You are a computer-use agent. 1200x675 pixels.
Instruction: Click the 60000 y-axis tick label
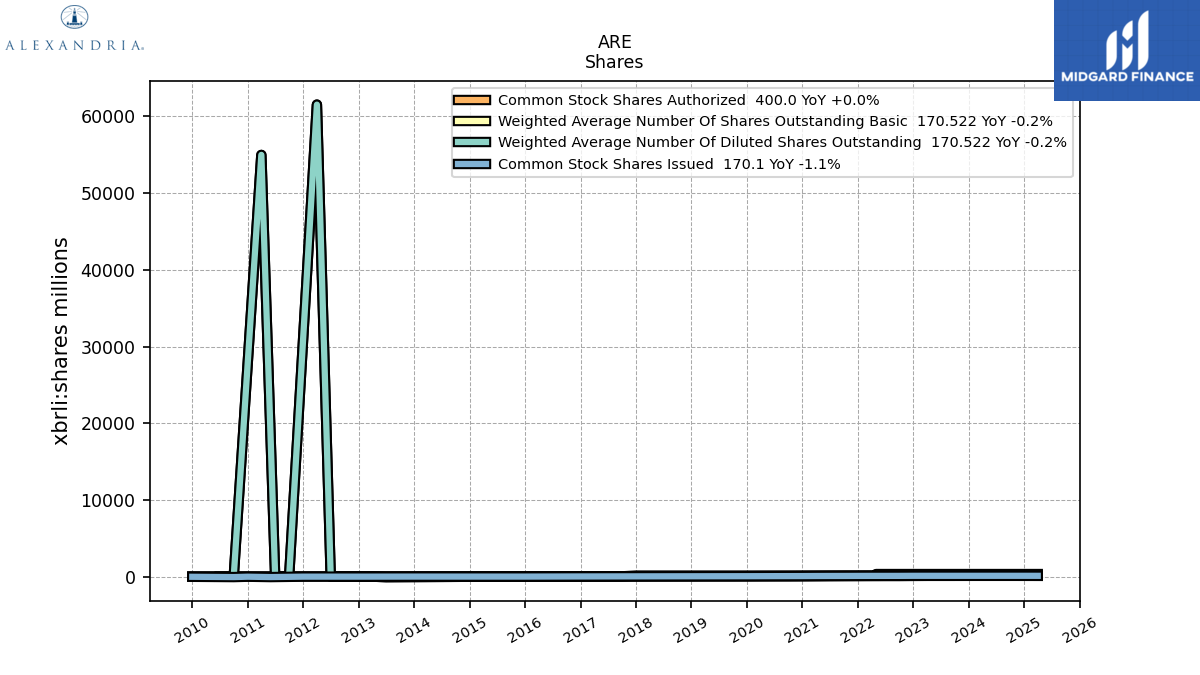click(107, 116)
